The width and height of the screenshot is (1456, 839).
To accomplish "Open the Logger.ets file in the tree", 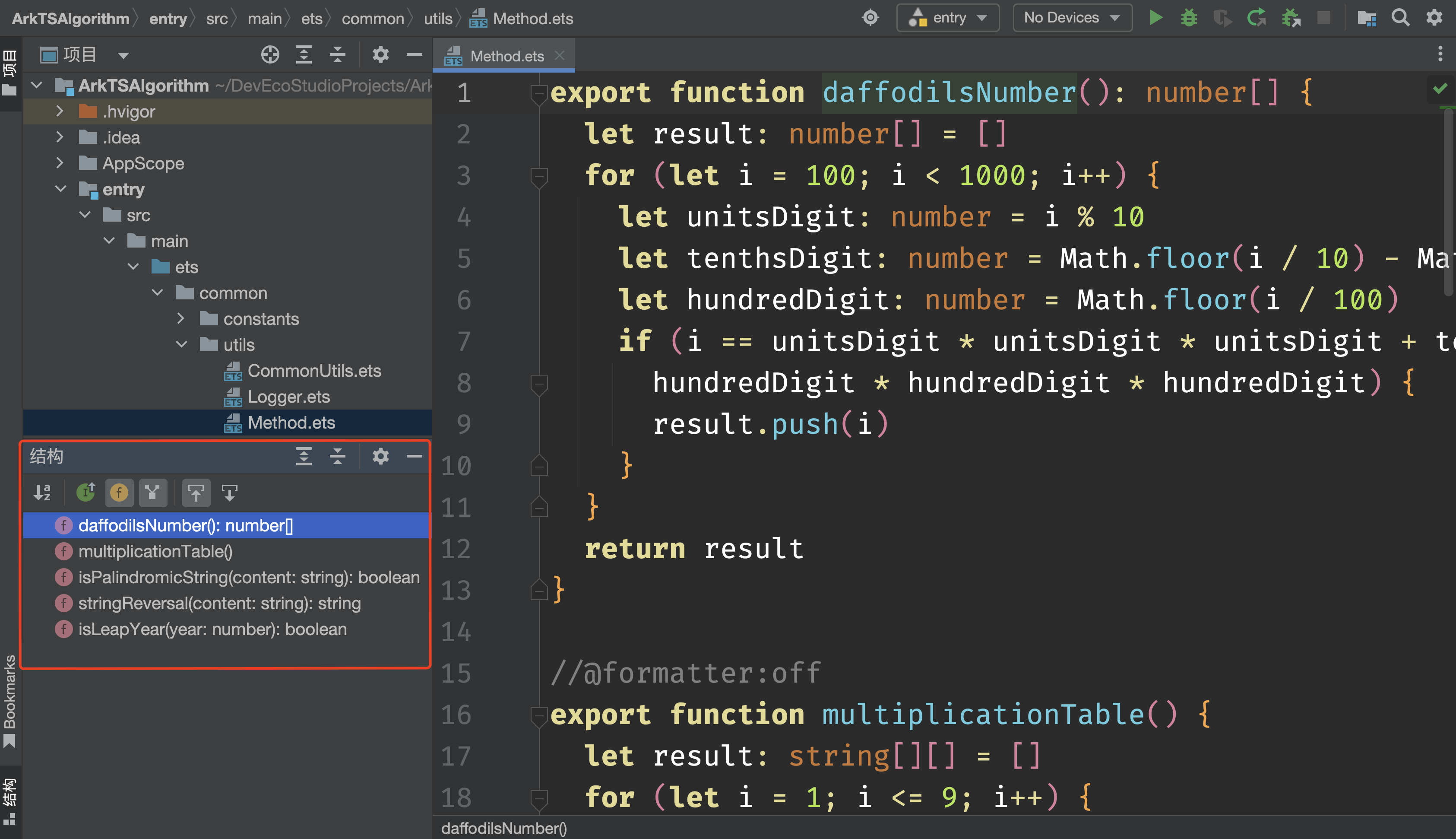I will point(288,397).
